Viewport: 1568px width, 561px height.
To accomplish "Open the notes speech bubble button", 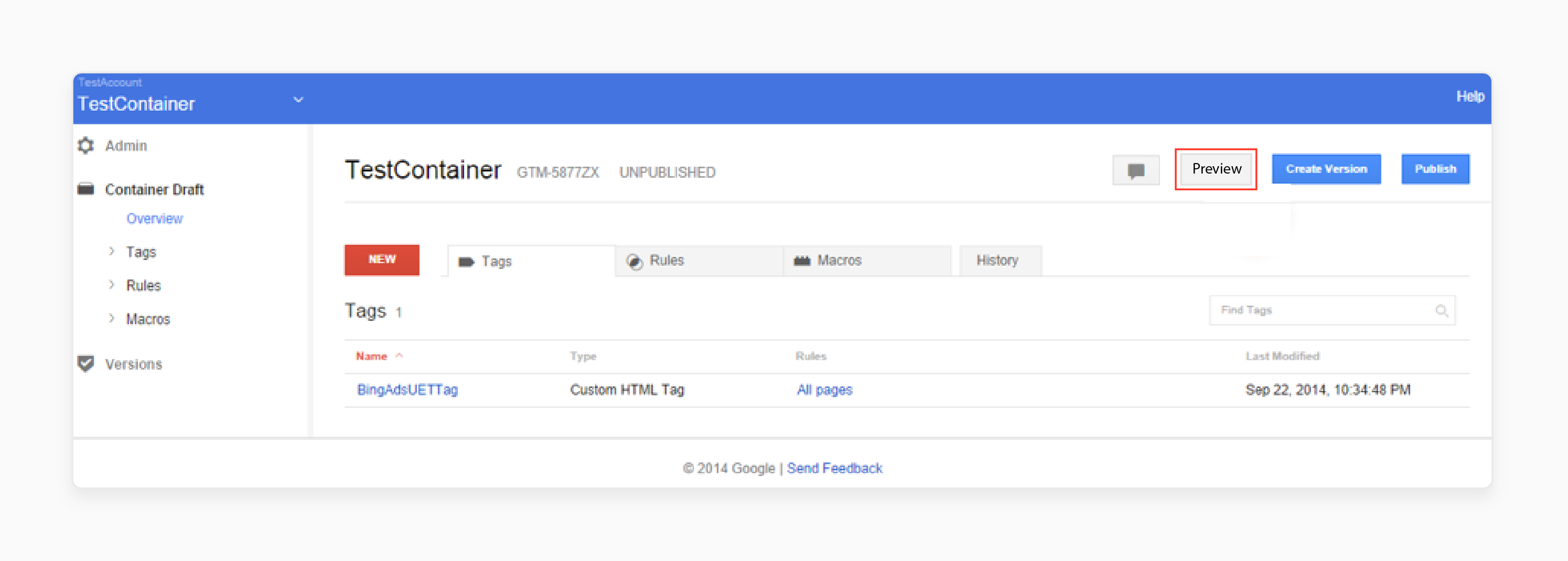I will point(1136,170).
